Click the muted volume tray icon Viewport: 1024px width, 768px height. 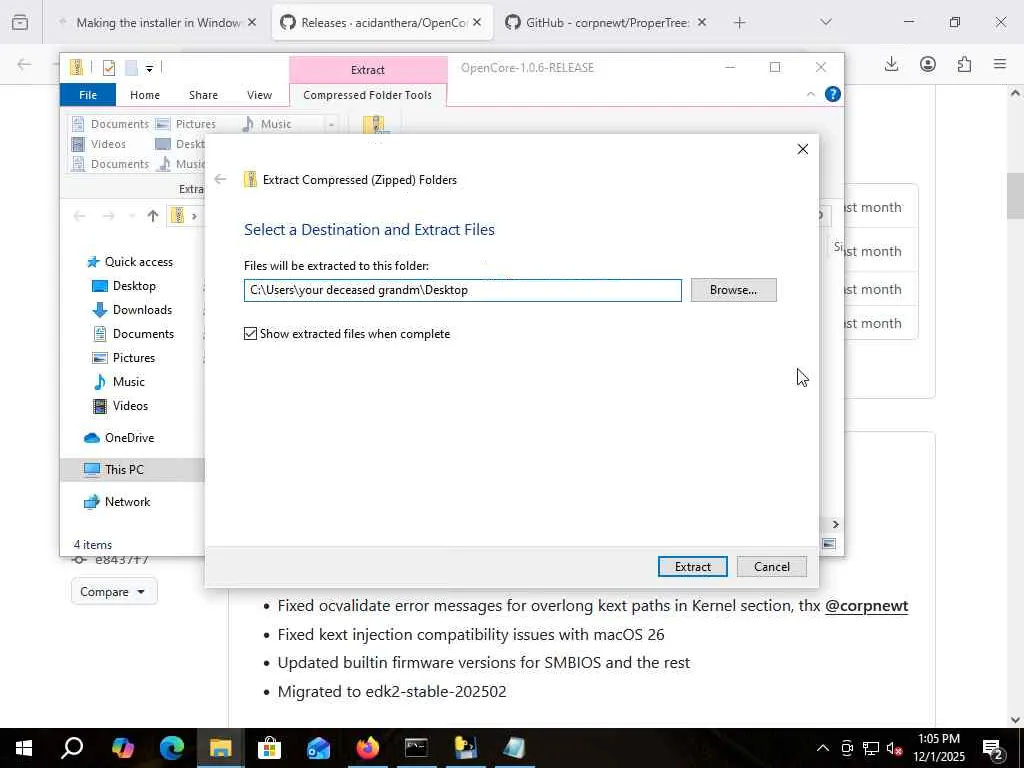click(x=893, y=748)
